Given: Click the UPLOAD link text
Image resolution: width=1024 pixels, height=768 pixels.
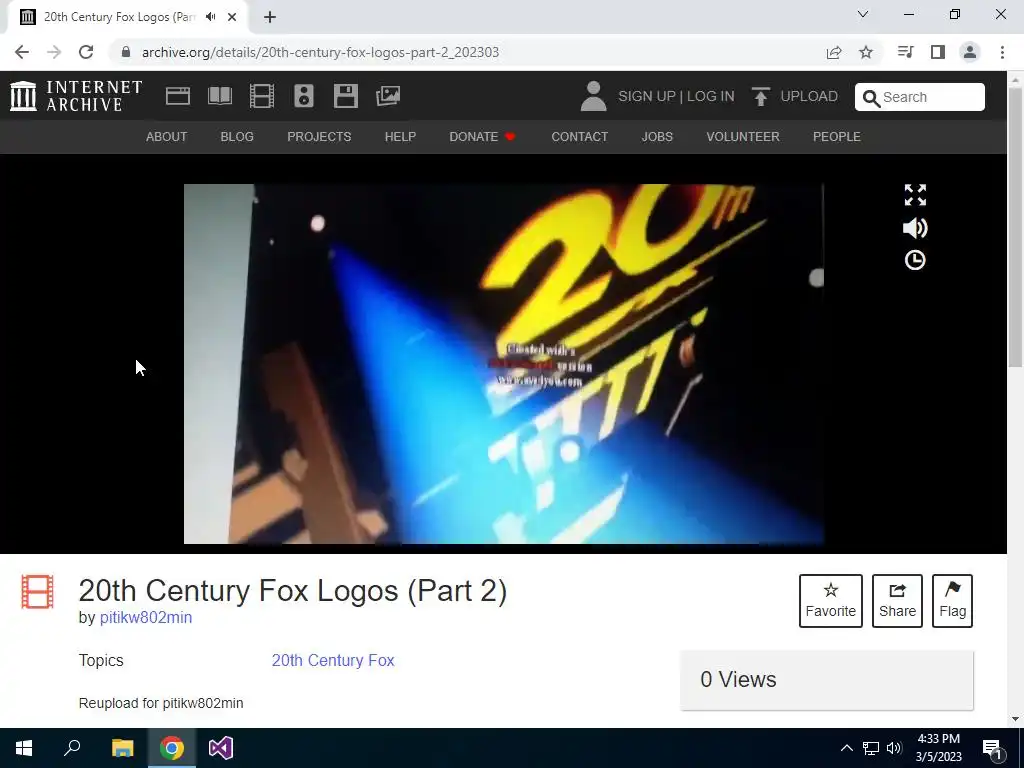Looking at the screenshot, I should point(809,96).
